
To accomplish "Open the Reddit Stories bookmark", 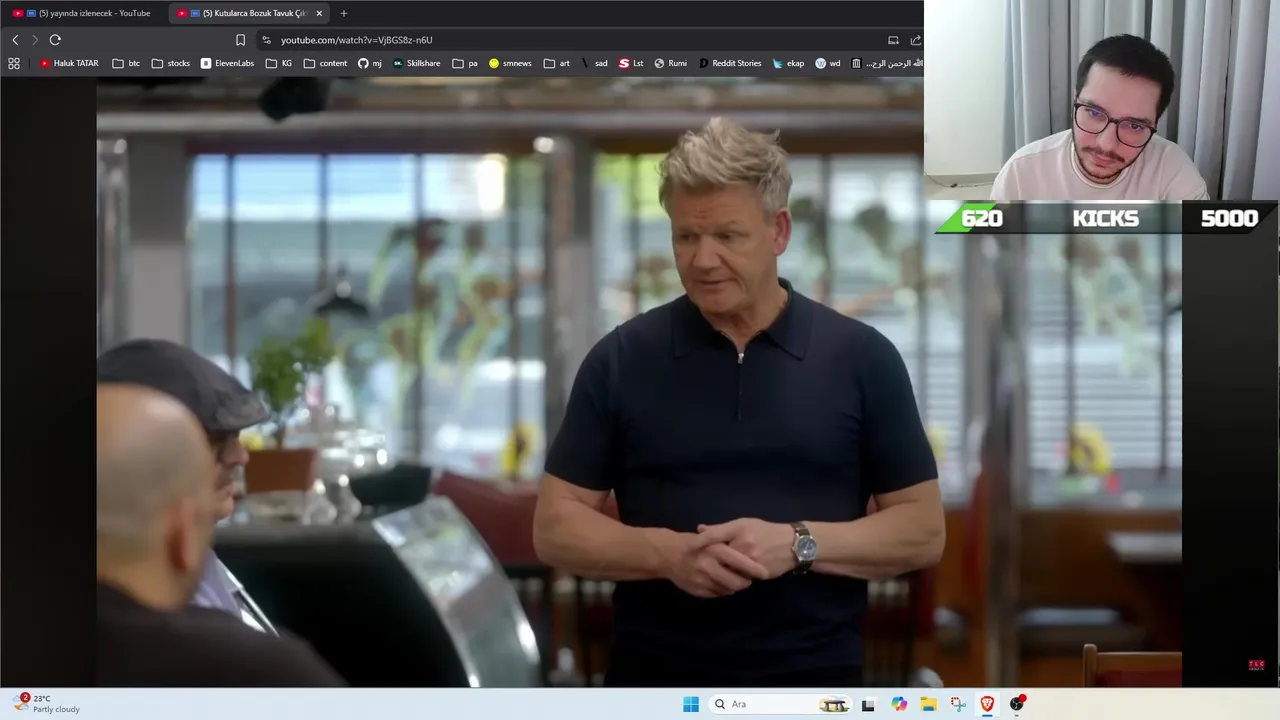I will point(730,63).
